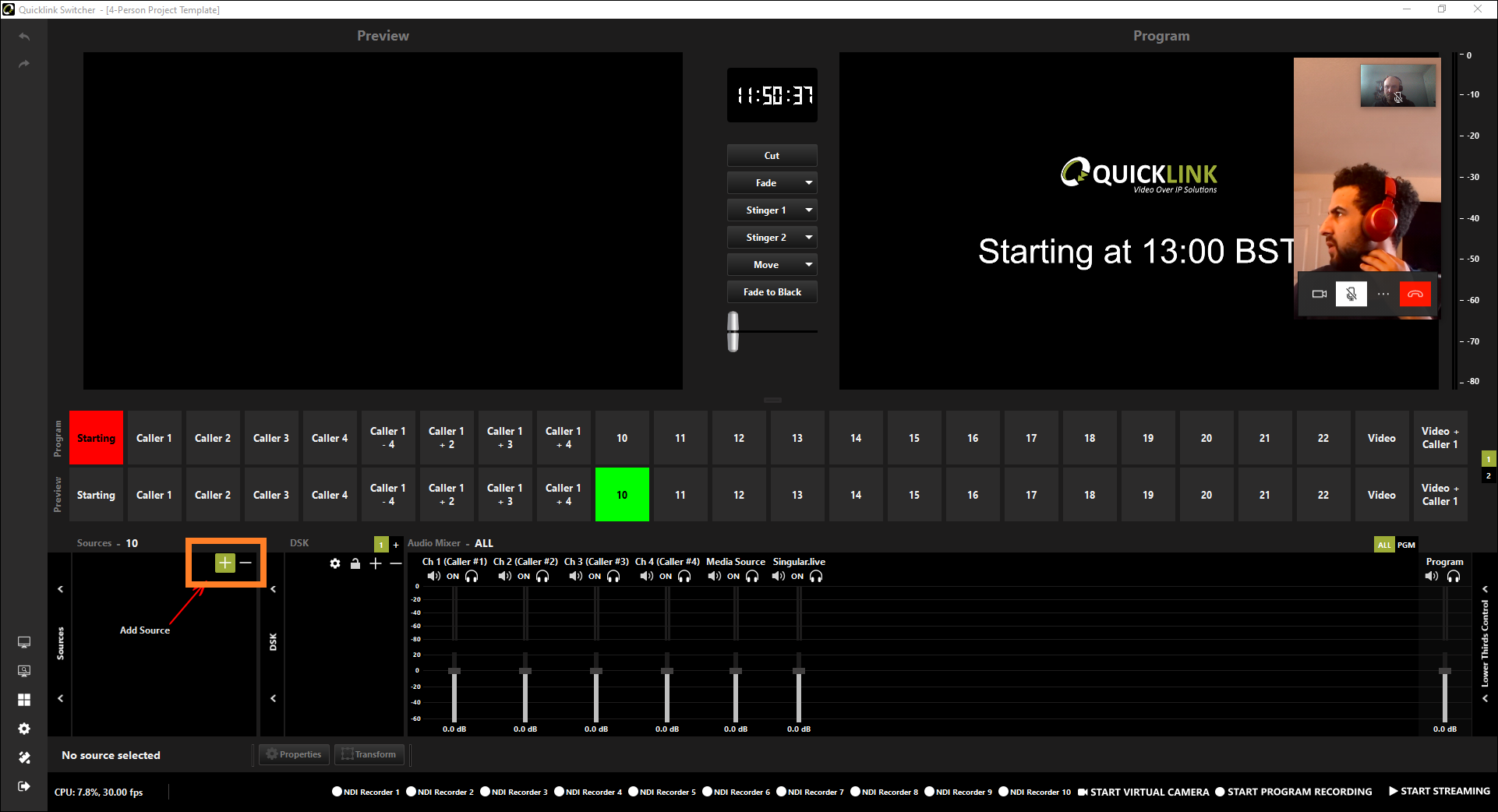Click the Program volume fader handle
This screenshot has height=812, width=1498.
[1445, 671]
